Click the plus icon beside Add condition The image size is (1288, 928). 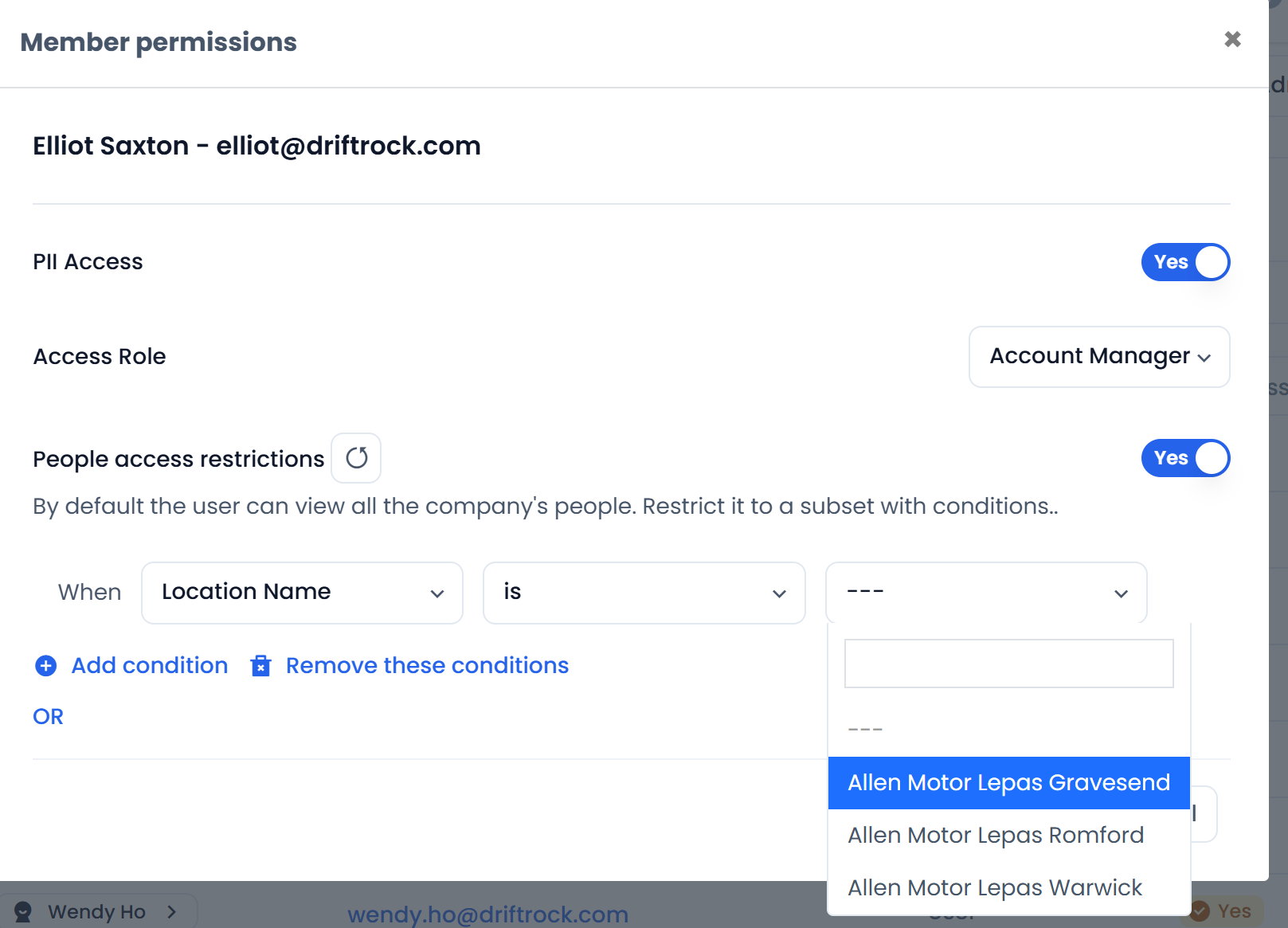click(46, 666)
